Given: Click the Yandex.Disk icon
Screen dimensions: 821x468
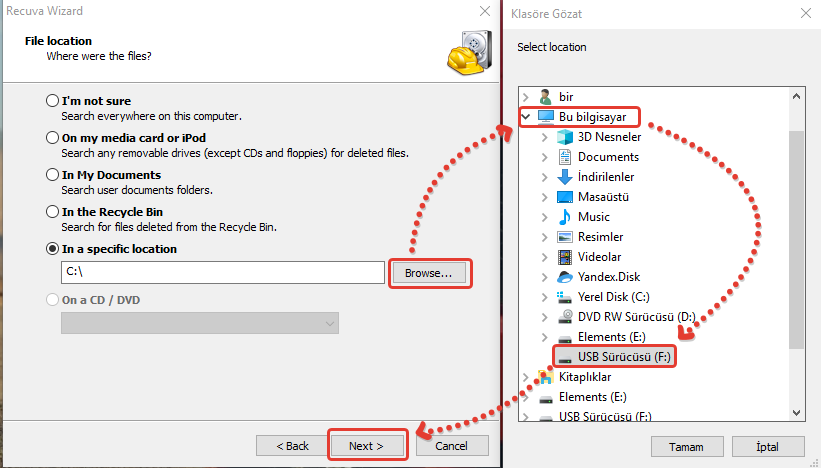Looking at the screenshot, I should pyautogui.click(x=564, y=277).
